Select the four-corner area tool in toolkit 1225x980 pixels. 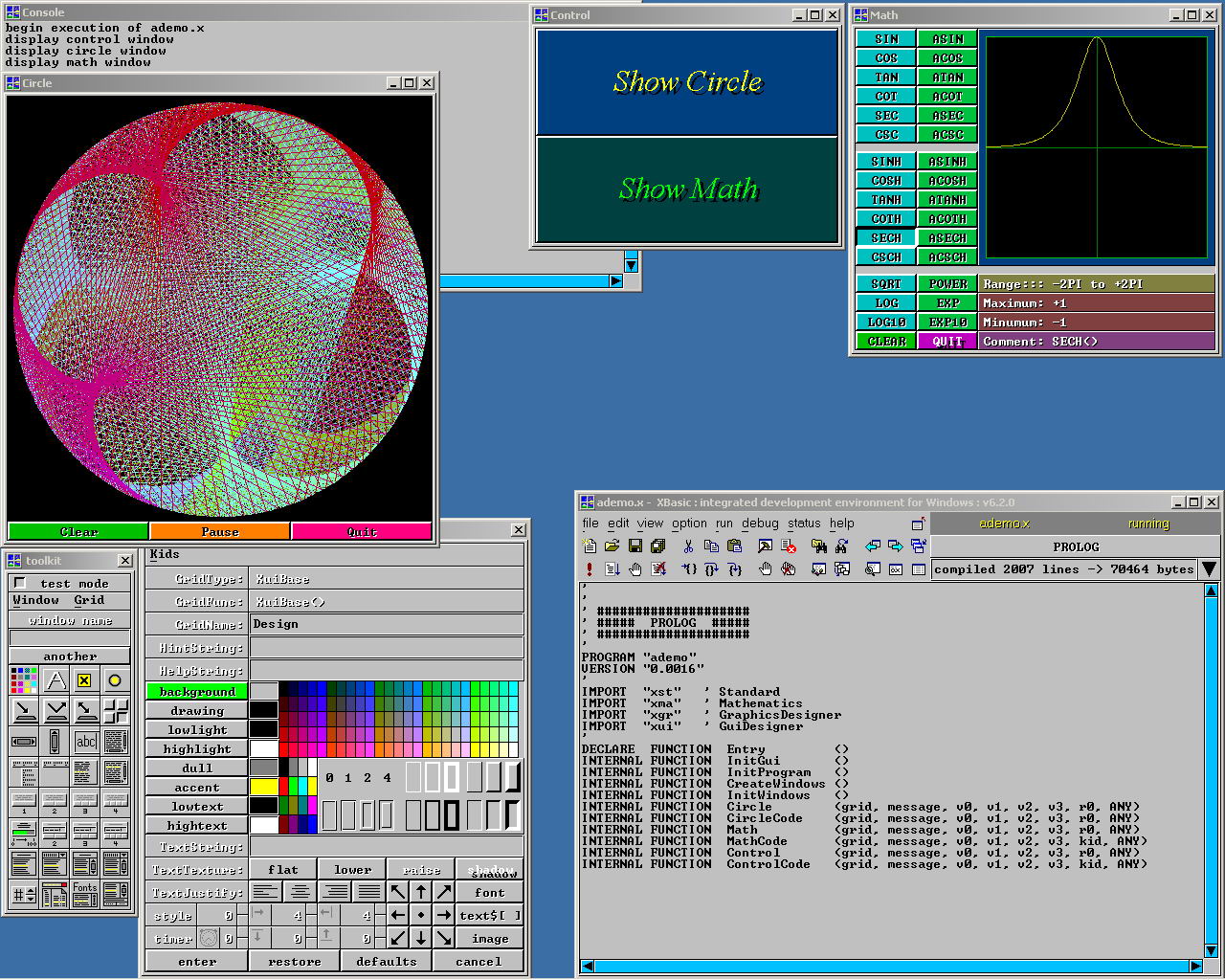[115, 711]
